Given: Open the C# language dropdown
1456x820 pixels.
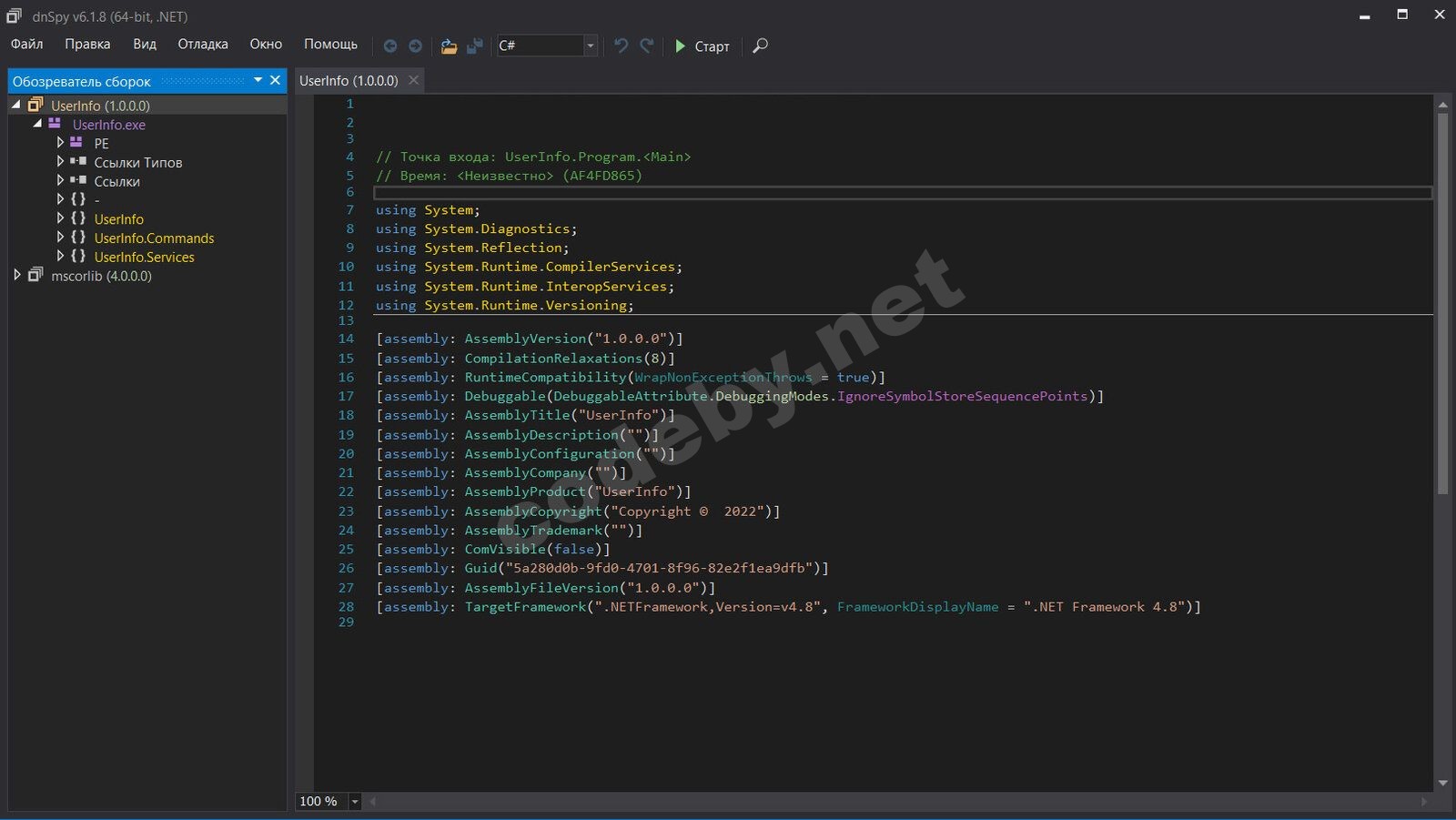Looking at the screenshot, I should pyautogui.click(x=590, y=46).
